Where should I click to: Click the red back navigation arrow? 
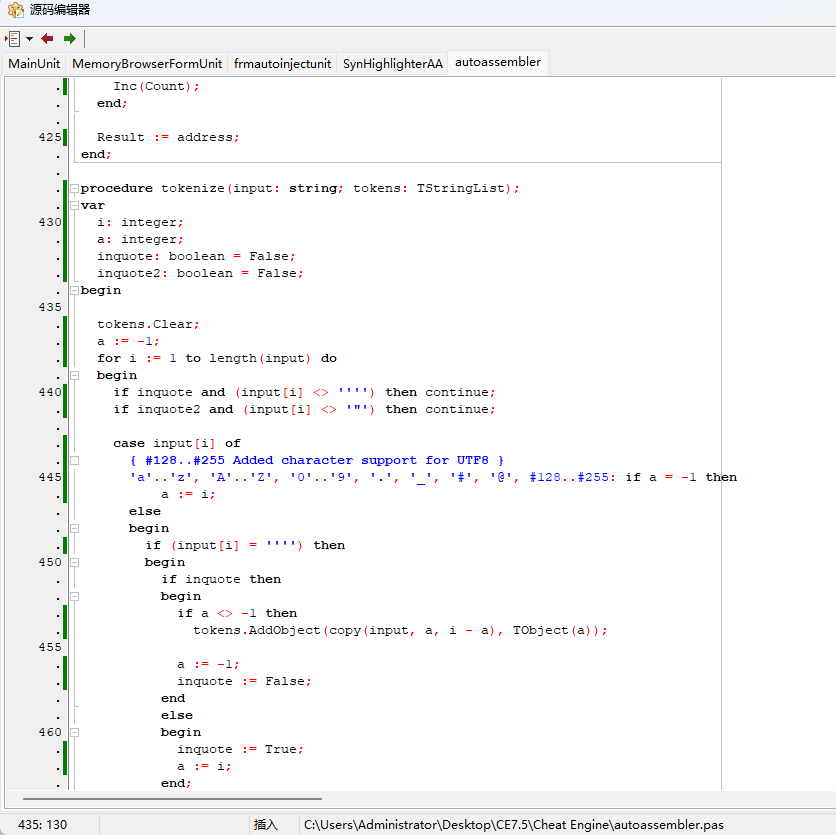[x=47, y=39]
